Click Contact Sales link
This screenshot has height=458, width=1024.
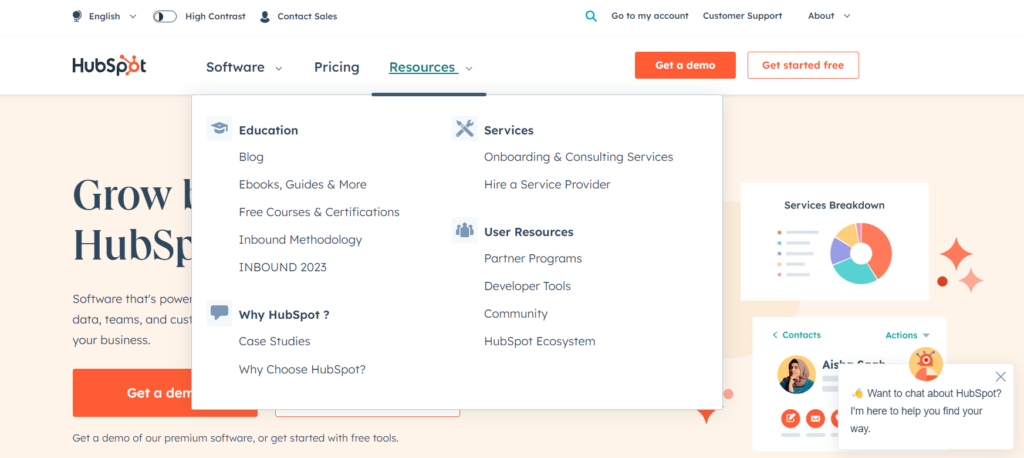[307, 16]
